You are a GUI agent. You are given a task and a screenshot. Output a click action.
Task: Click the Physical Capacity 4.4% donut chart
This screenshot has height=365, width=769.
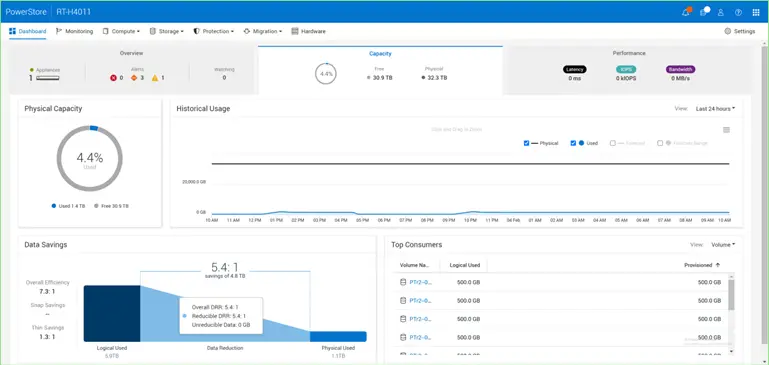pos(90,158)
